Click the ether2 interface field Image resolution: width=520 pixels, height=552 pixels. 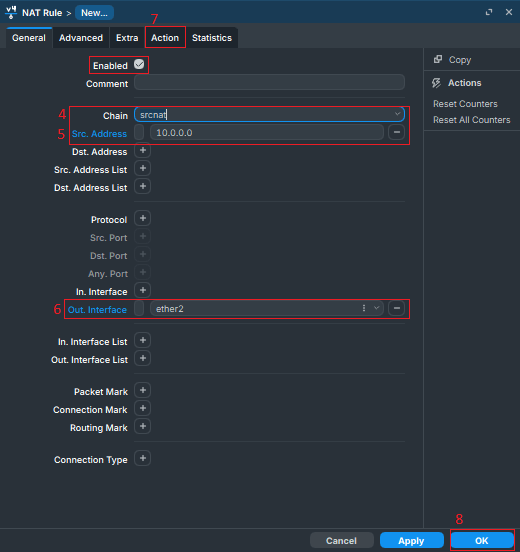[267, 308]
